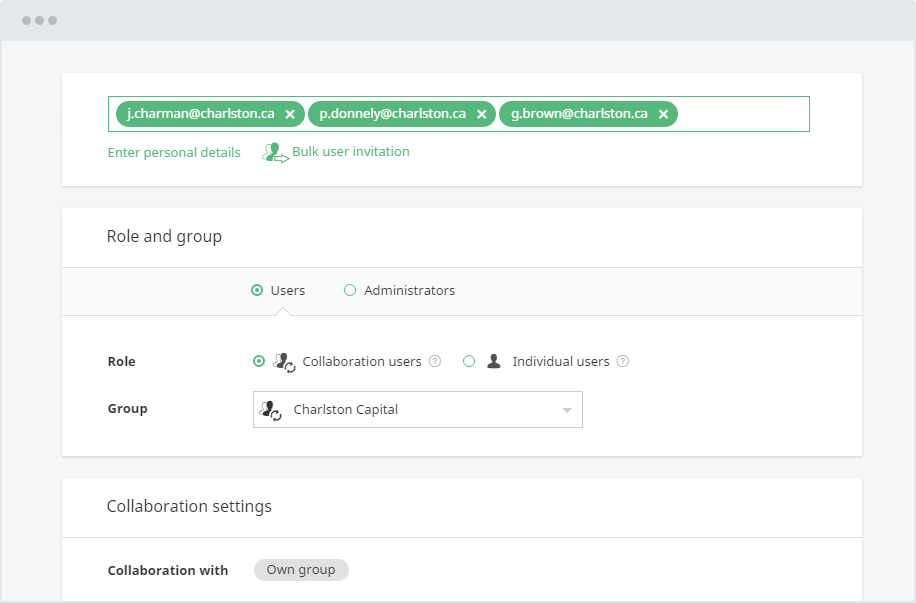Click the Own group collaboration tag
This screenshot has width=916, height=603.
pos(301,570)
